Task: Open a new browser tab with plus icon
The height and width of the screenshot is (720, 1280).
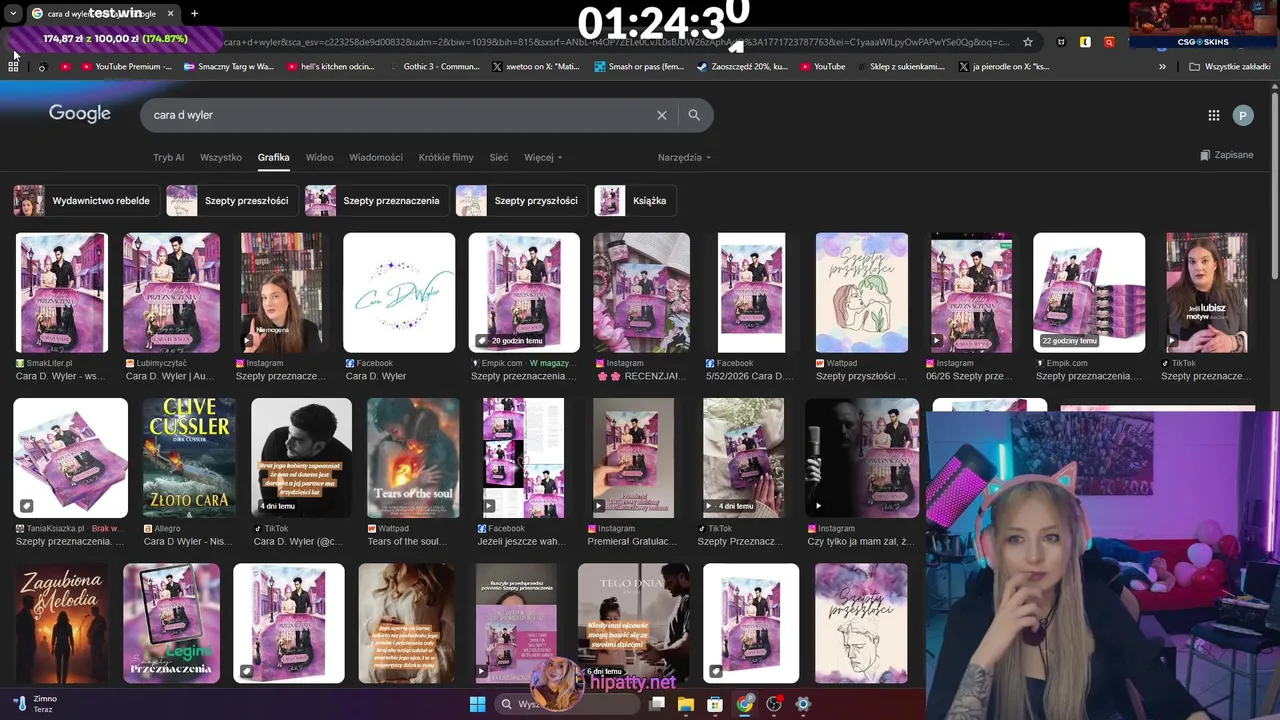Action: click(x=194, y=13)
